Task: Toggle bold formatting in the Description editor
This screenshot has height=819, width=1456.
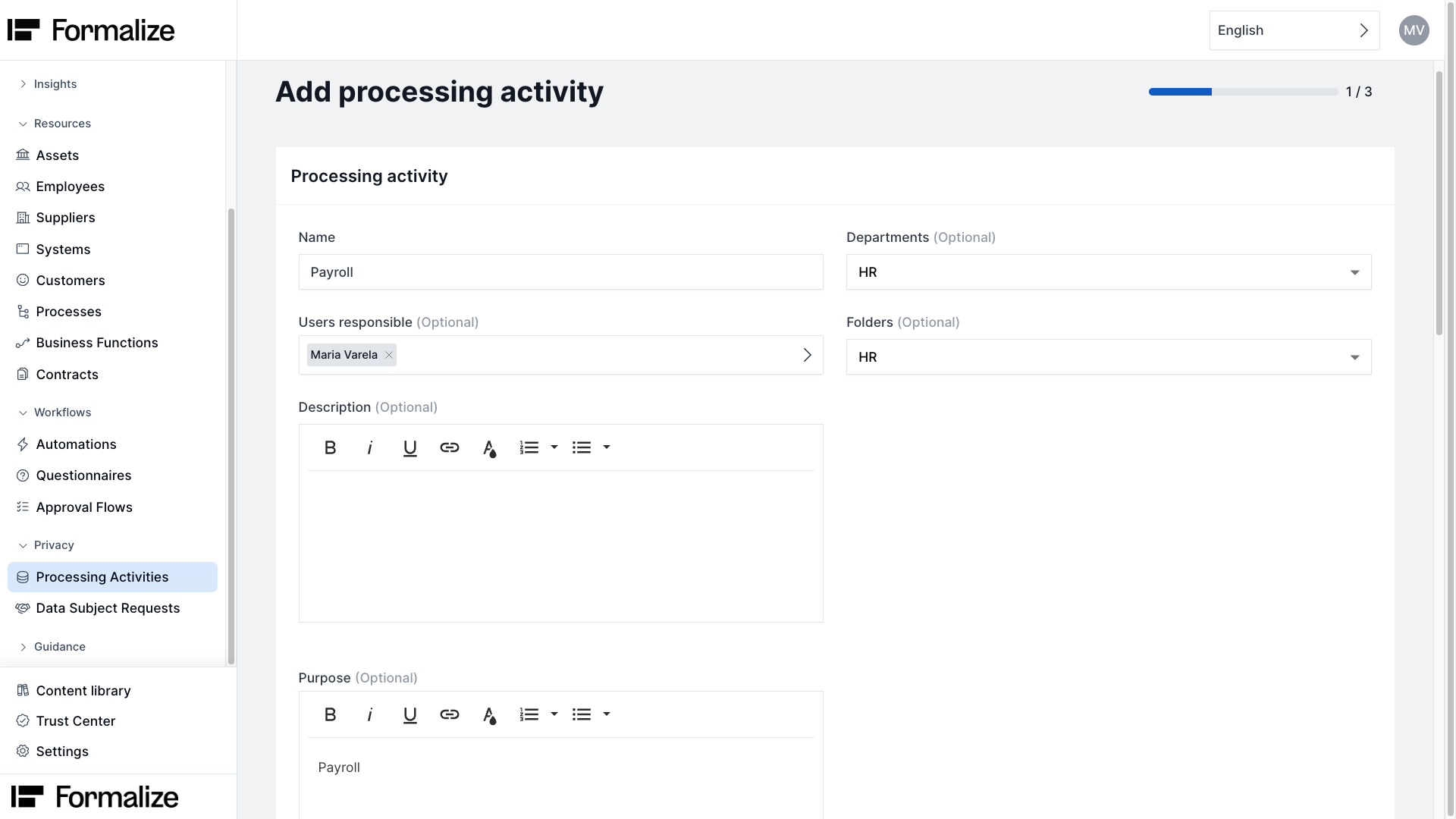Action: point(330,447)
